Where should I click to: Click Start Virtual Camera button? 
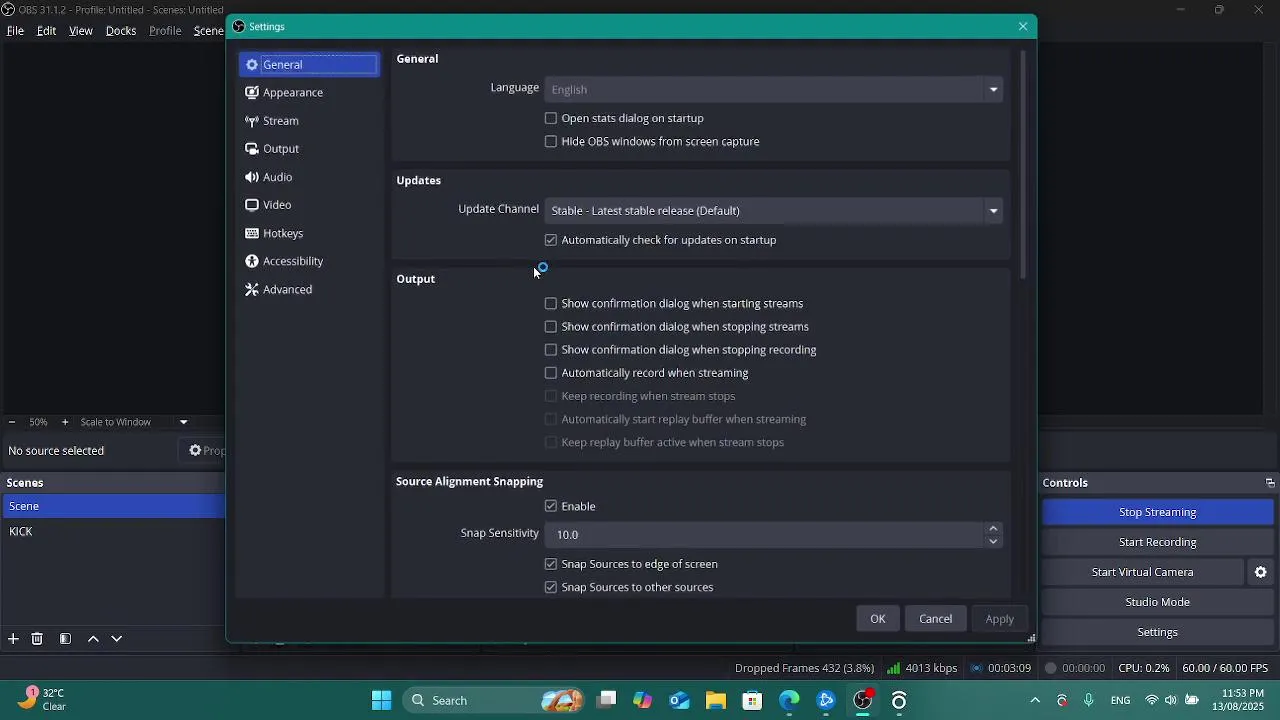(x=1143, y=572)
